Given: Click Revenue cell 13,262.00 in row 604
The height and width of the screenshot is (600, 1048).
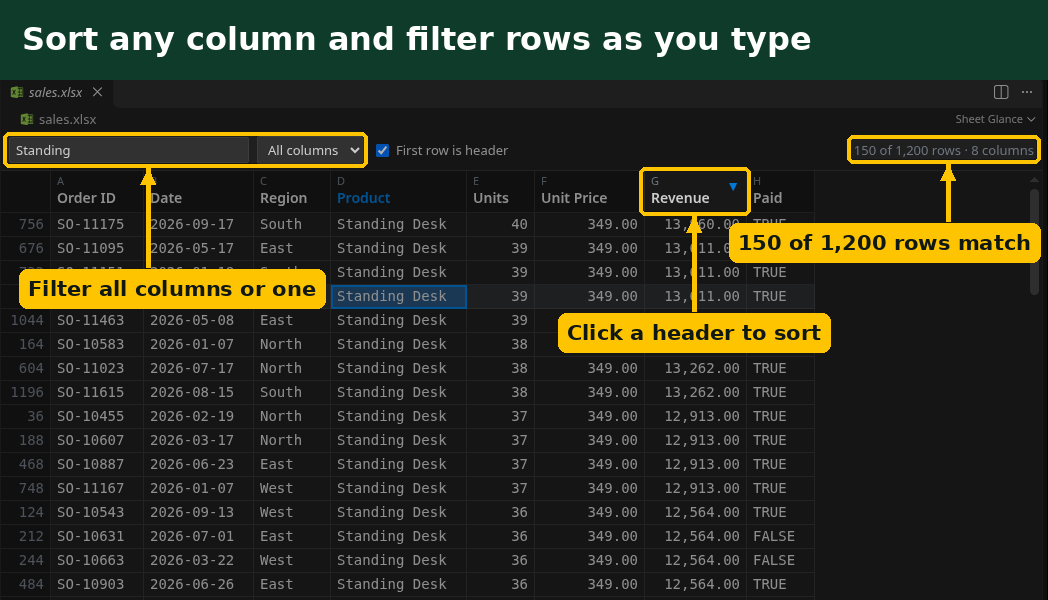Looking at the screenshot, I should [x=695, y=369].
